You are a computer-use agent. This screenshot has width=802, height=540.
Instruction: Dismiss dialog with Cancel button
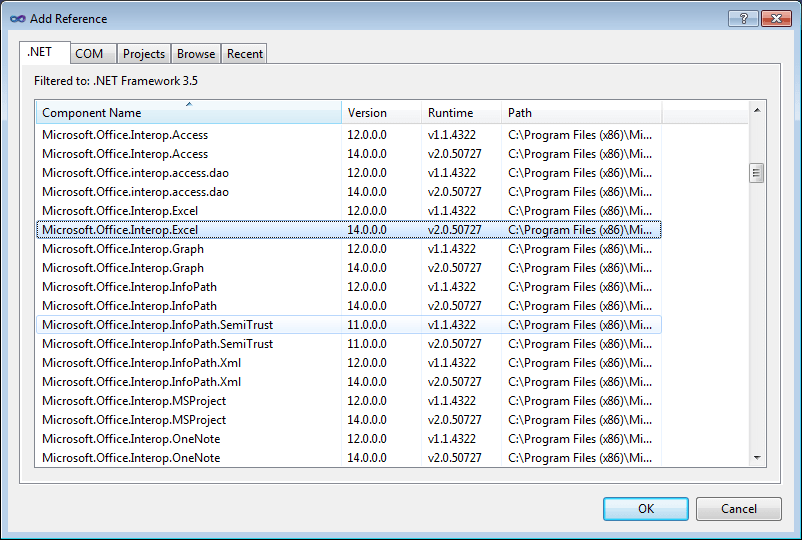point(739,509)
